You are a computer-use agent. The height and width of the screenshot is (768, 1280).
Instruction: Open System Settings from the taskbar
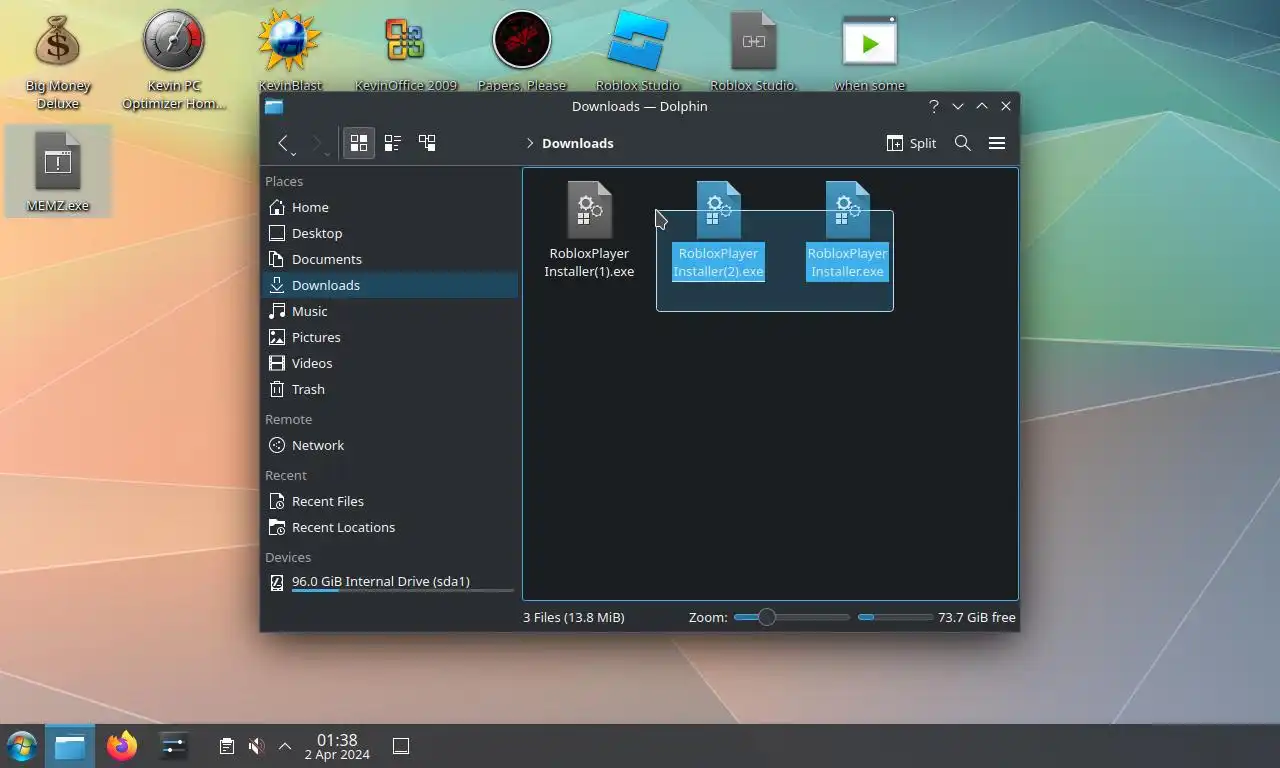point(174,746)
